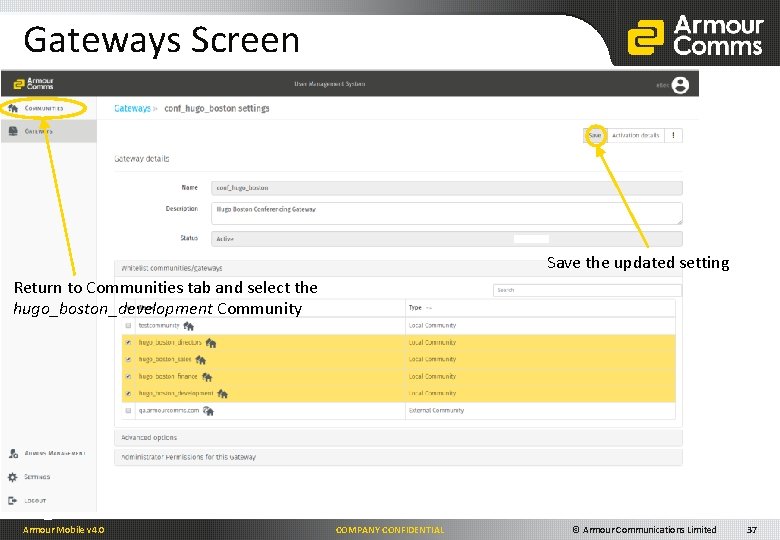
Task: Open the Gateways sidebar tab
Action: [48, 131]
